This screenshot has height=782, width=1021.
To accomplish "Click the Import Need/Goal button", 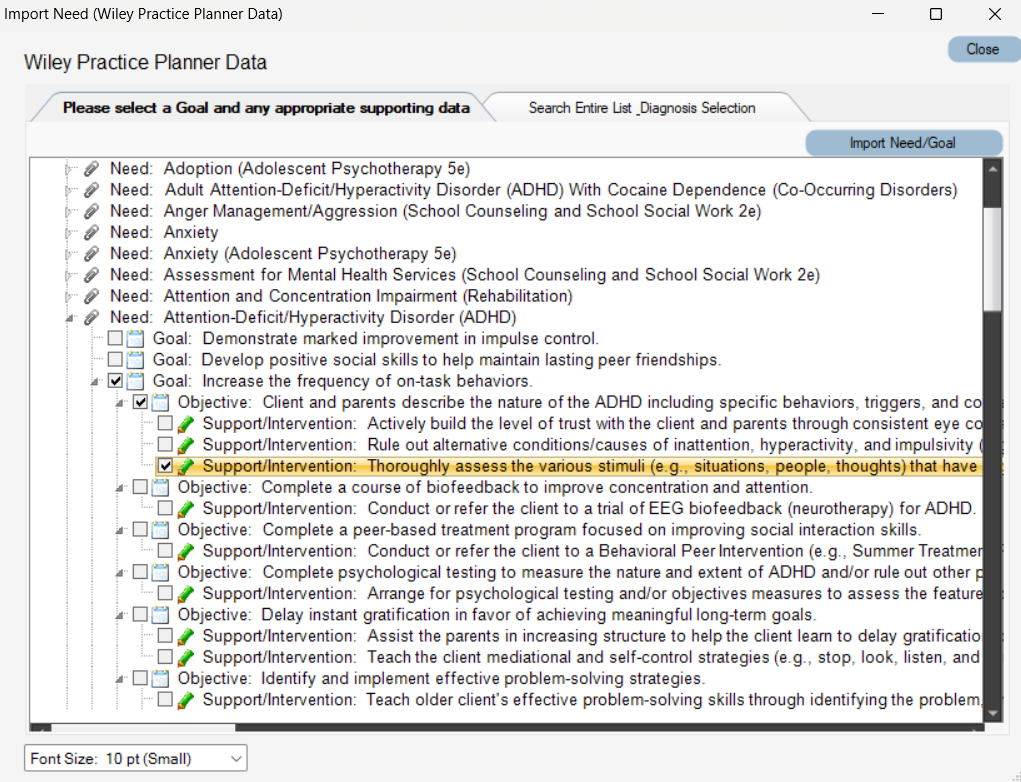I will click(x=902, y=143).
